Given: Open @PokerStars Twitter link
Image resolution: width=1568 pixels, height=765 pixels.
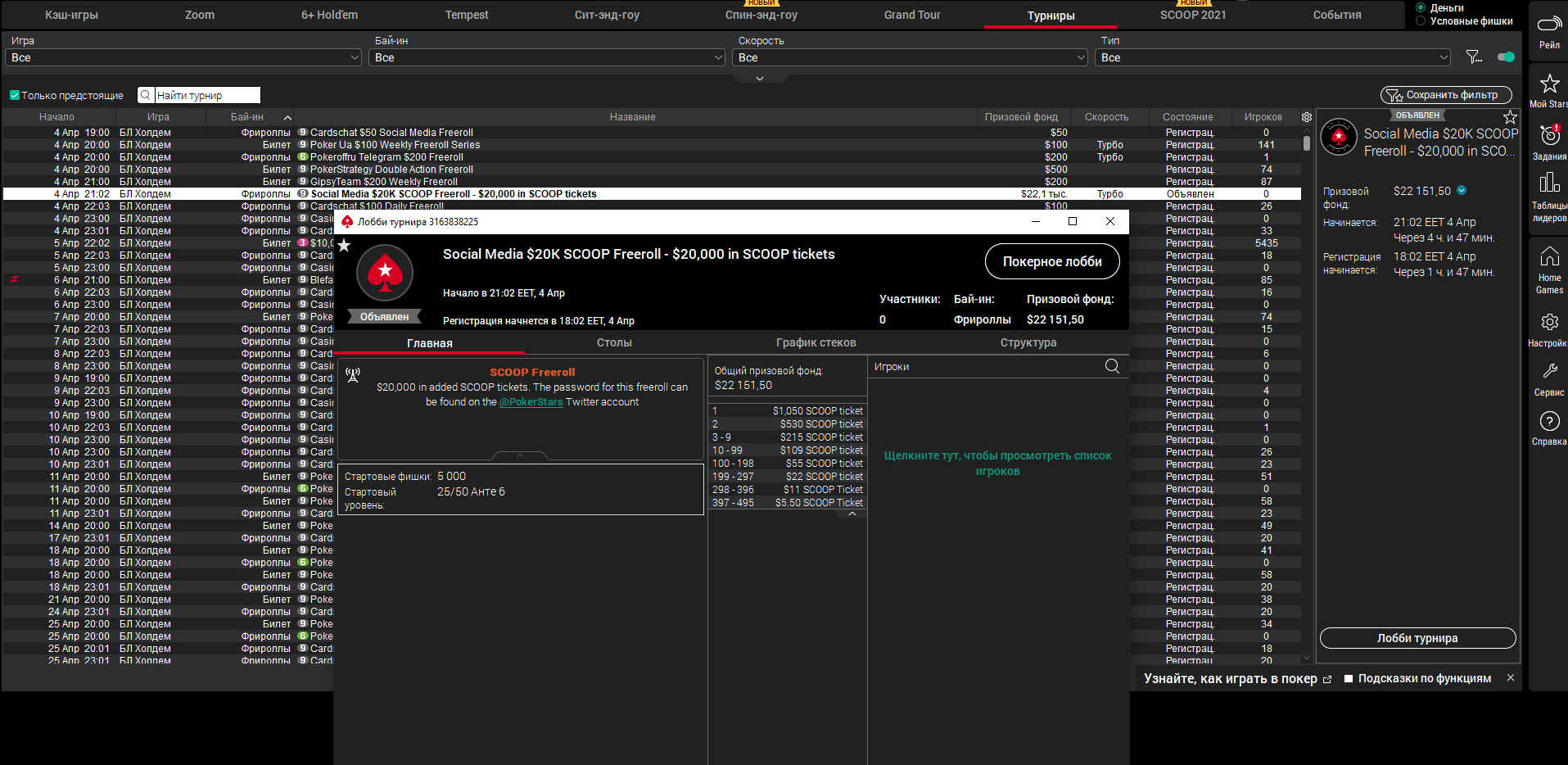Looking at the screenshot, I should tap(531, 402).
